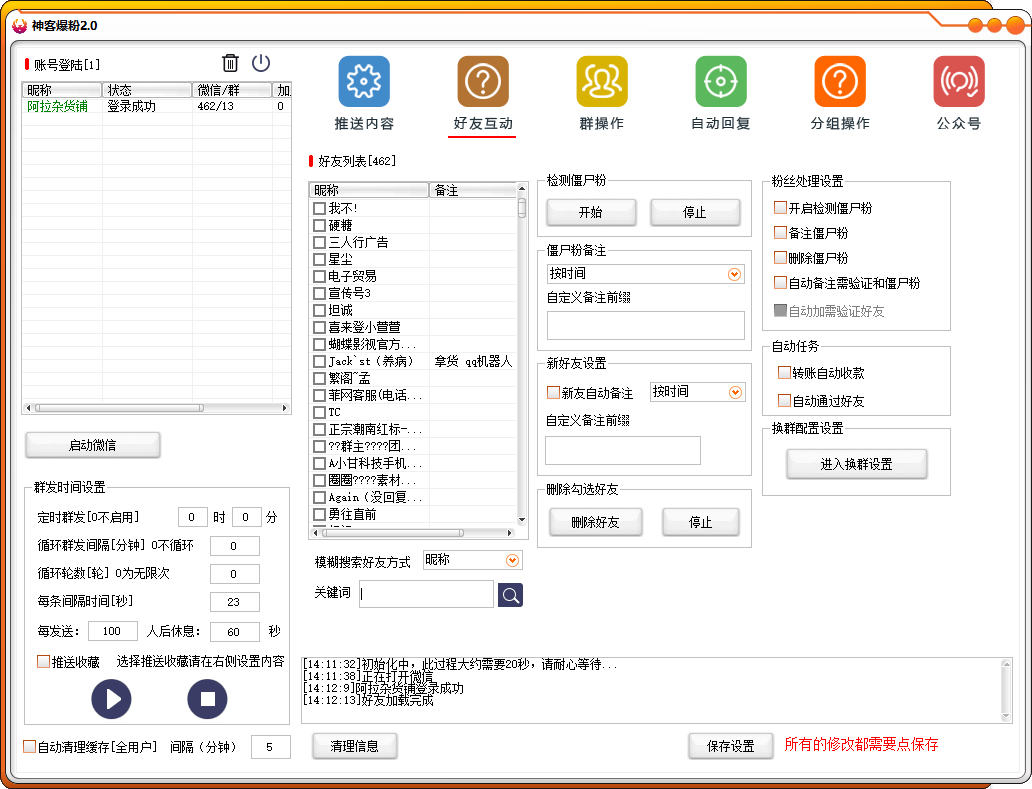Open 自动回复 via its target icon

click(721, 80)
